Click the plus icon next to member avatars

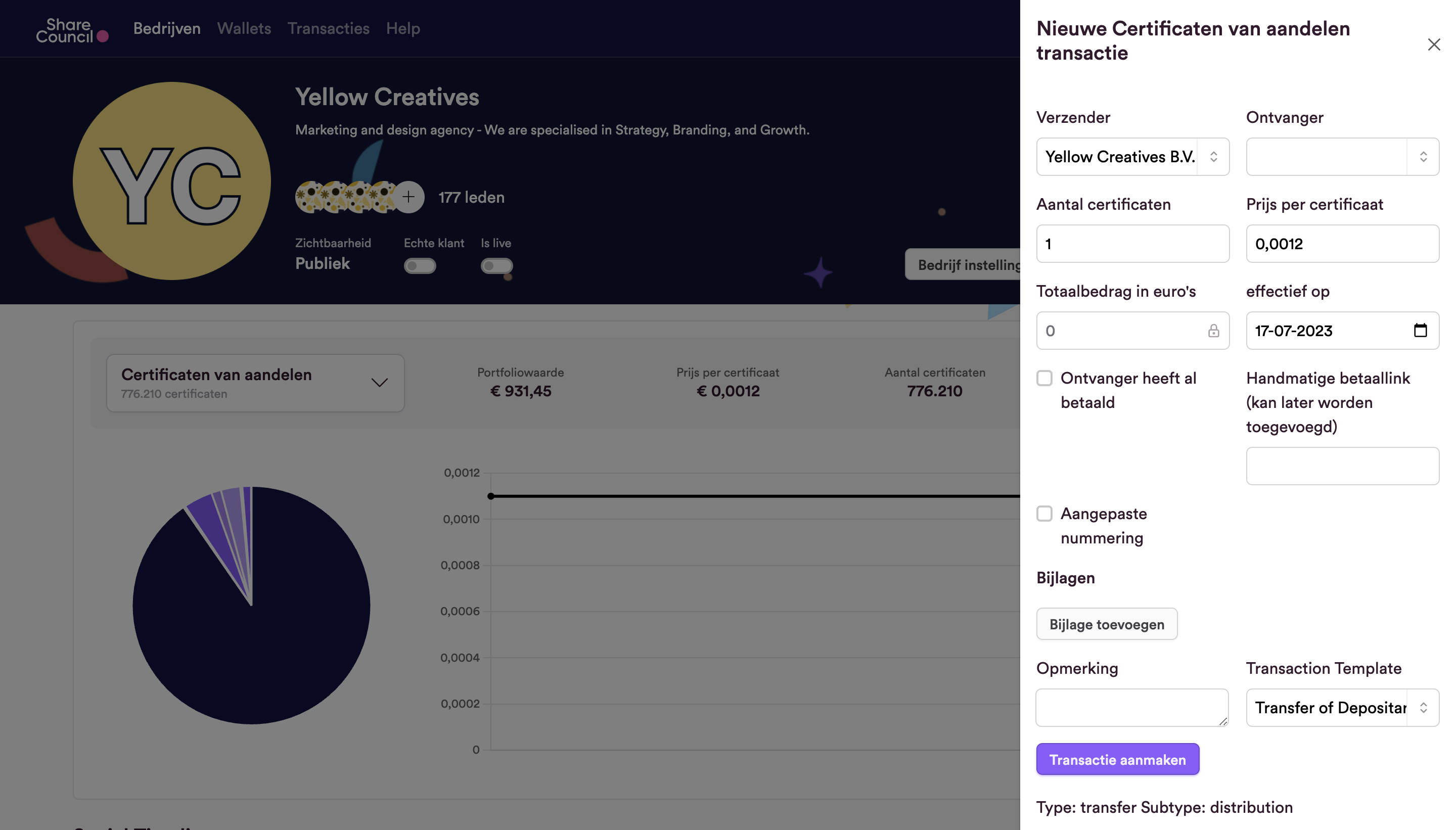click(x=409, y=197)
